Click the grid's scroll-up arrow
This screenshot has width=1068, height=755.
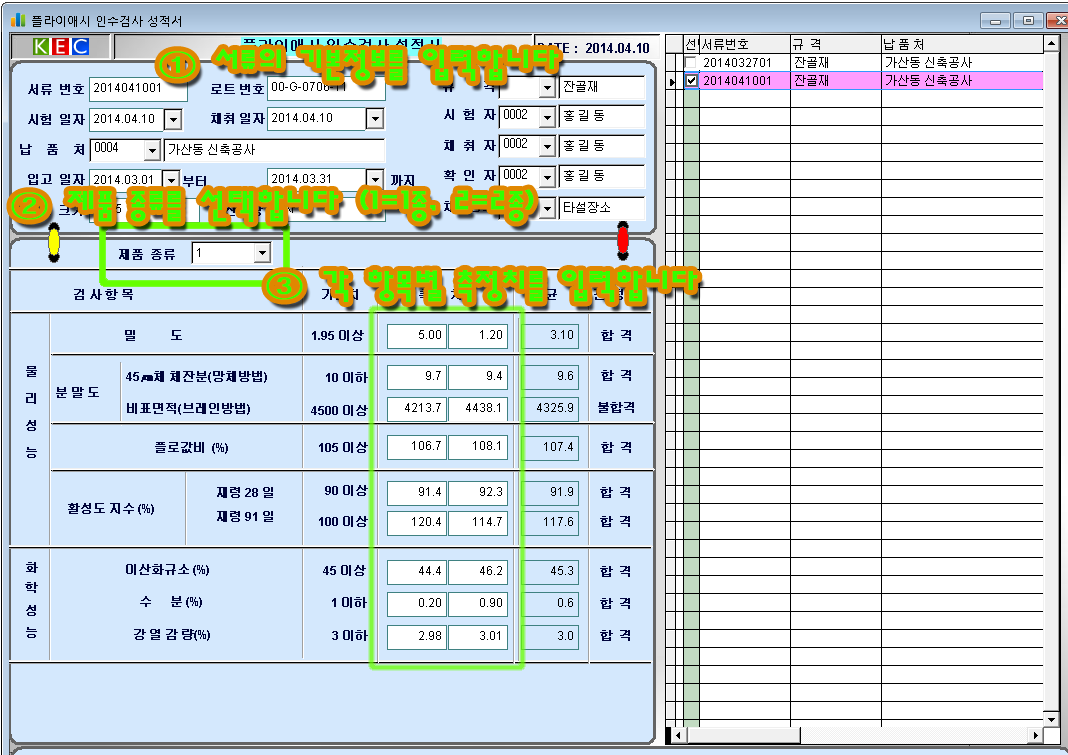point(1051,44)
